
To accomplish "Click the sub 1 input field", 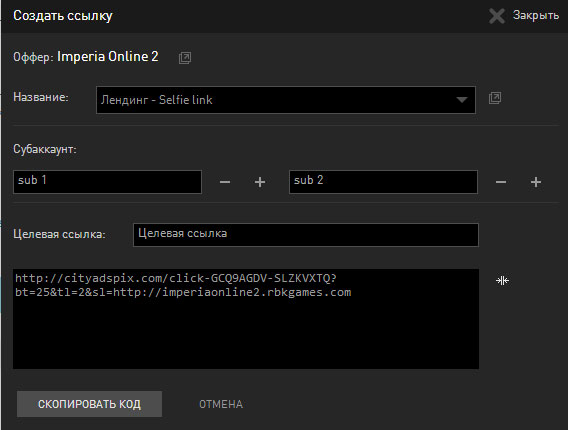I will tap(107, 182).
